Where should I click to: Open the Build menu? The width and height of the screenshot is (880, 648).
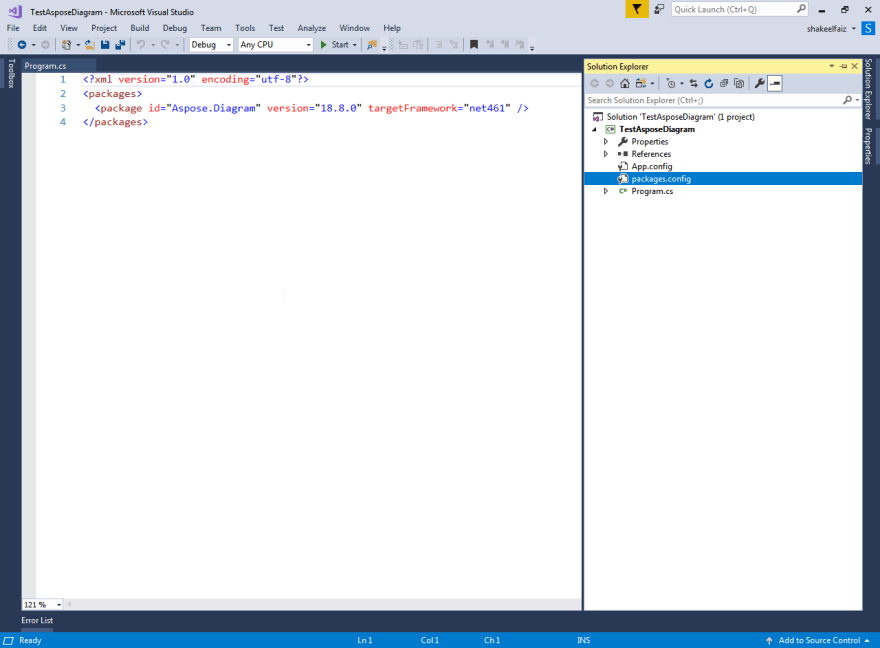pyautogui.click(x=140, y=28)
